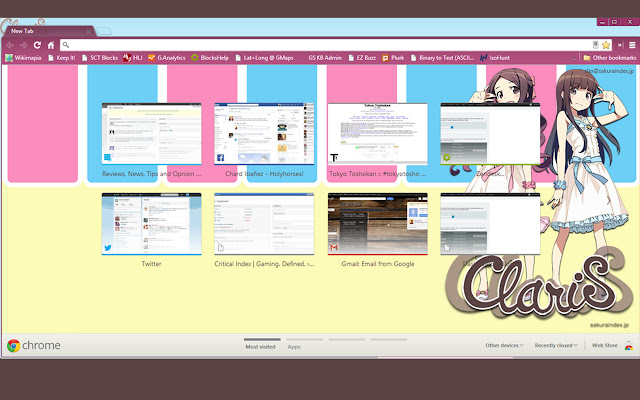640x400 pixels.
Task: Open a new tab with the plus button
Action: tap(104, 31)
